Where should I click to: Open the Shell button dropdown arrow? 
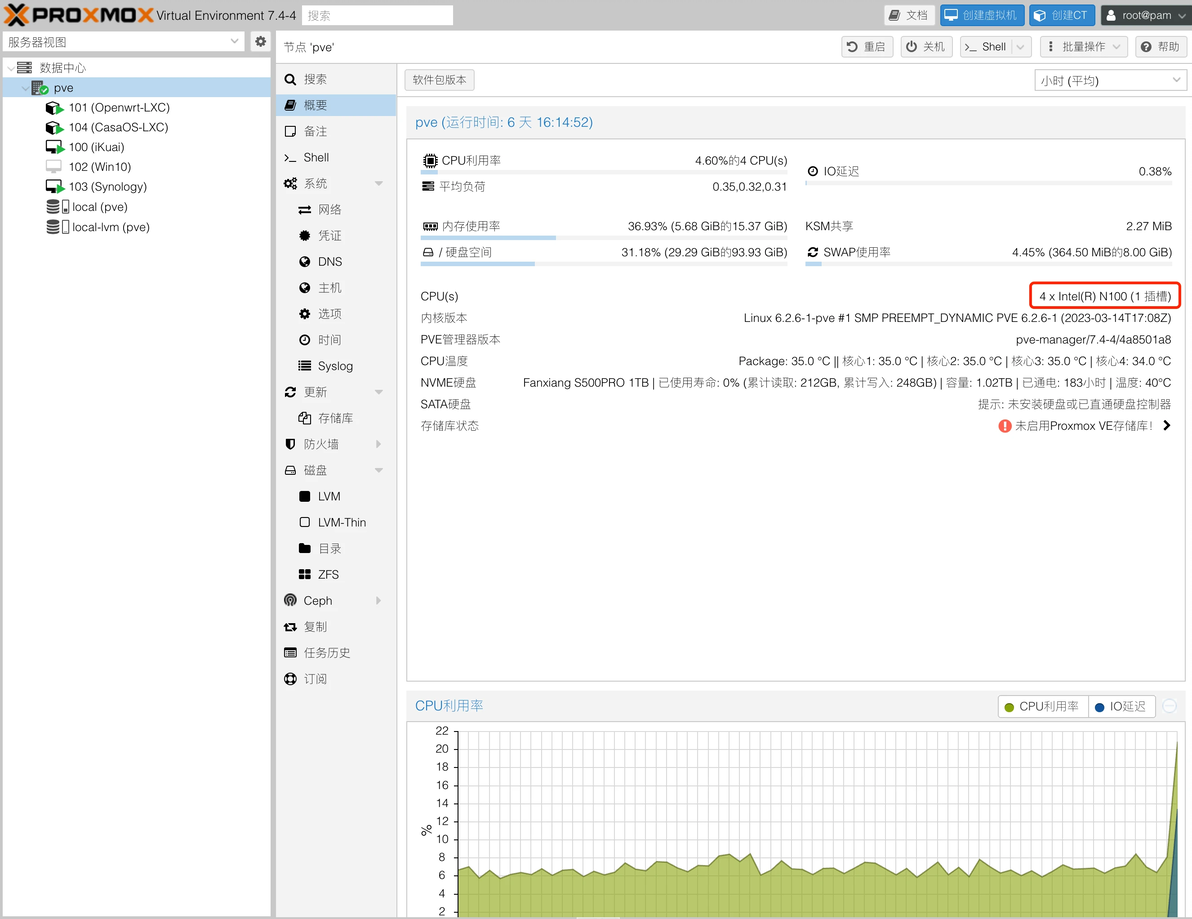[x=1021, y=46]
